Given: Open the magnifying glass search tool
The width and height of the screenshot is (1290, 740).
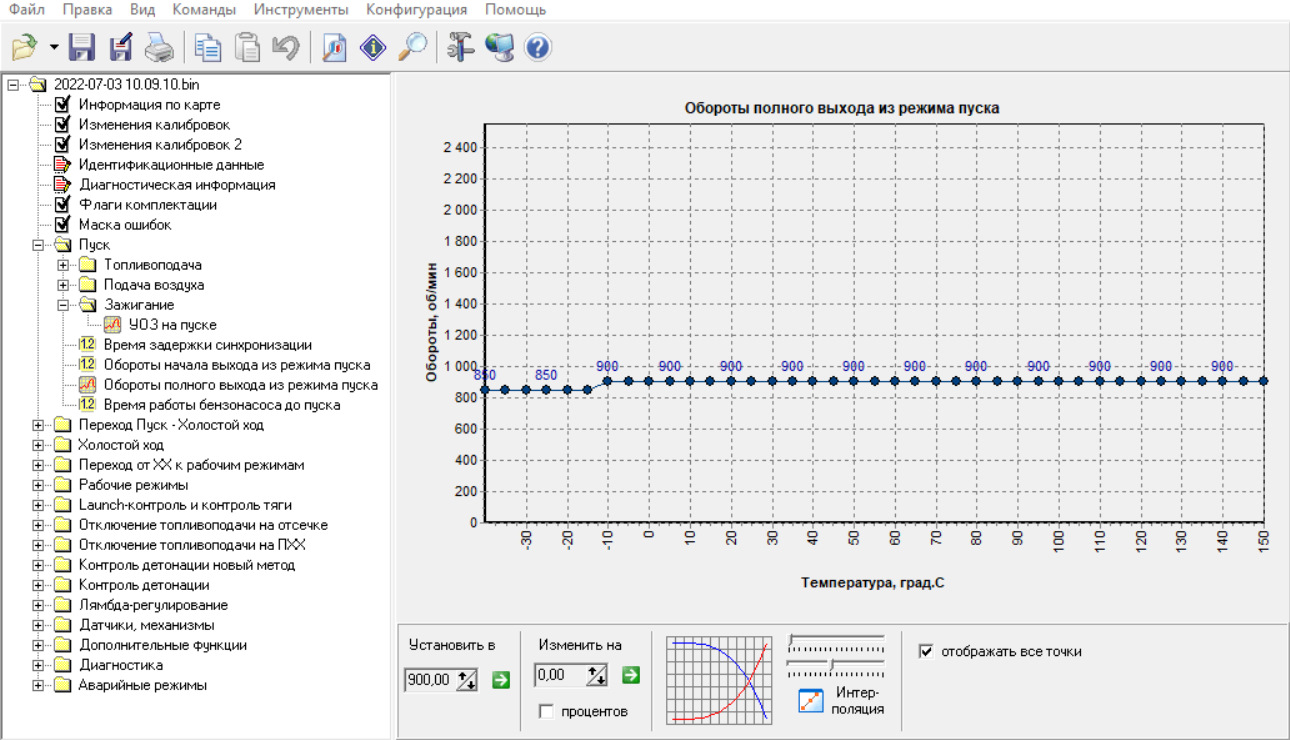Looking at the screenshot, I should [x=412, y=47].
